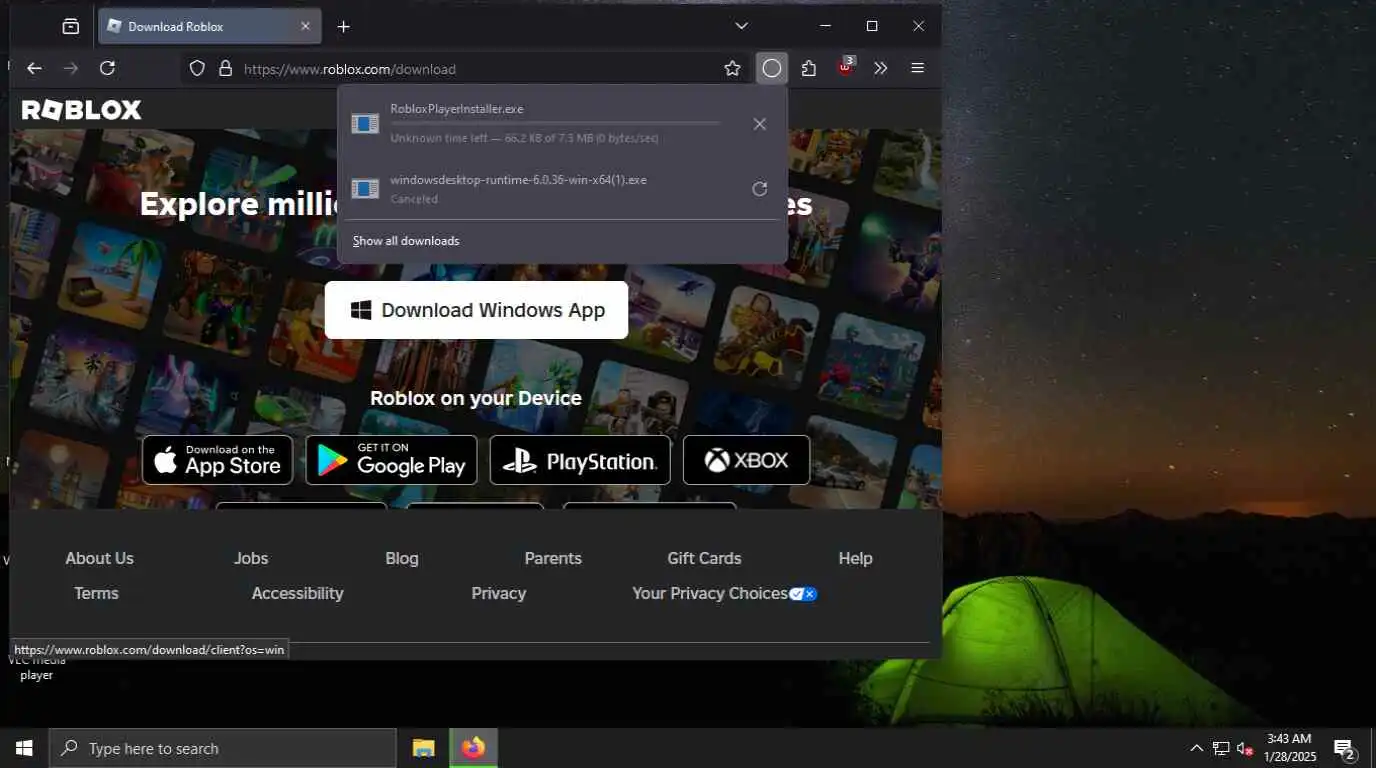The height and width of the screenshot is (768, 1376).
Task: Go back to previous page
Action: point(34,68)
